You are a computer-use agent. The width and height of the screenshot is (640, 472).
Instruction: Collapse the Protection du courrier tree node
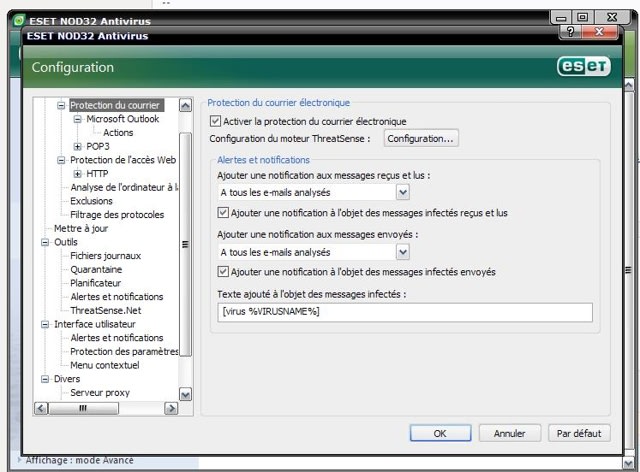61,105
